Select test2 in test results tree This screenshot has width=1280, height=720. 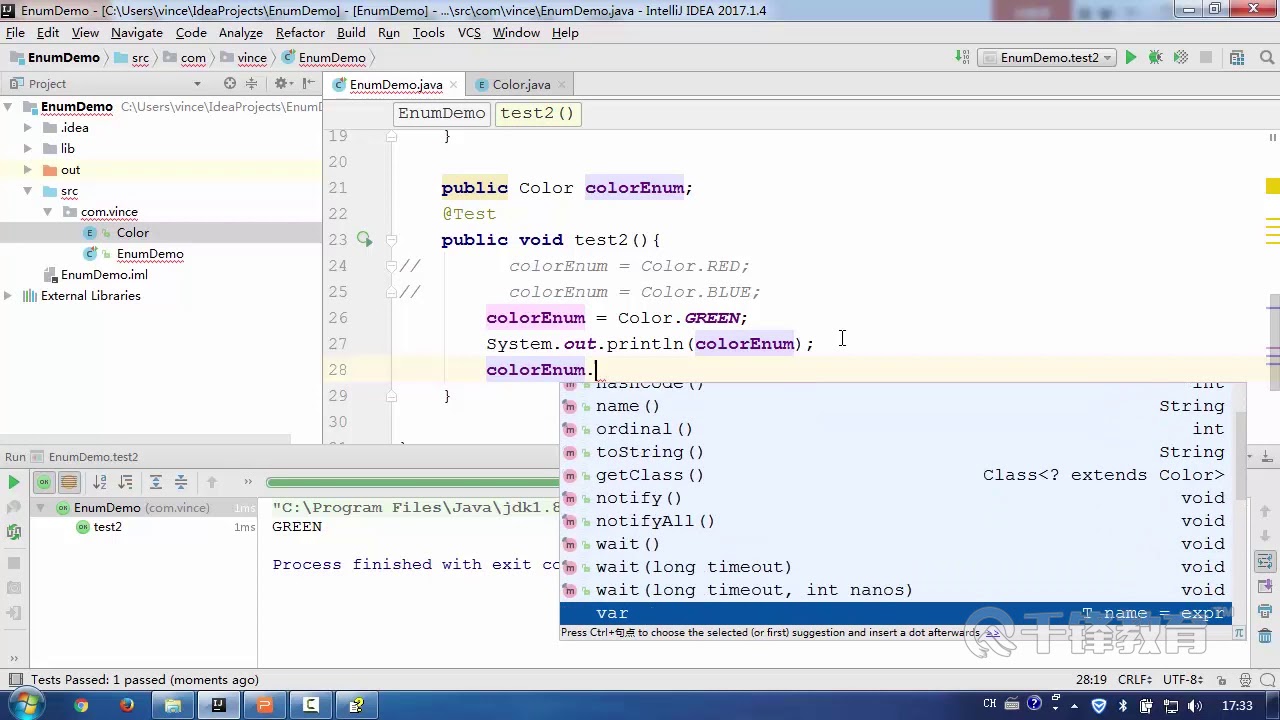107,527
